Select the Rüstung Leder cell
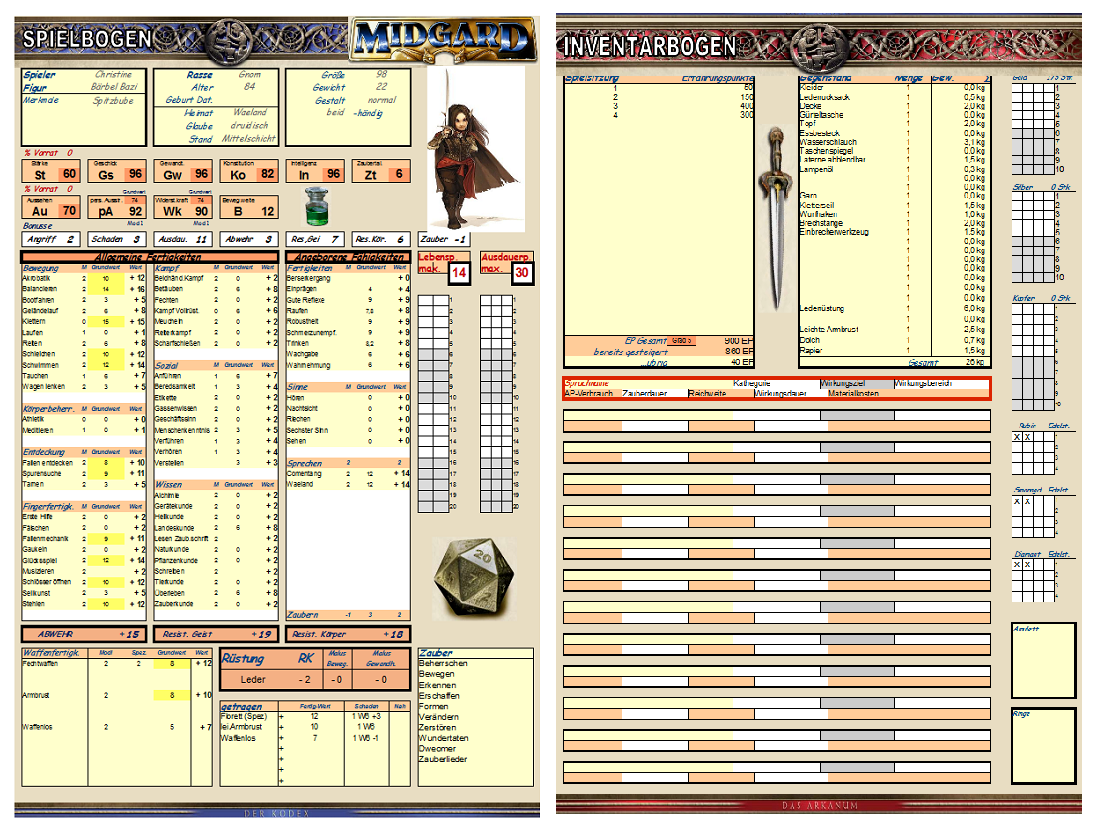Viewport: 1095px width, 830px height. click(x=253, y=679)
